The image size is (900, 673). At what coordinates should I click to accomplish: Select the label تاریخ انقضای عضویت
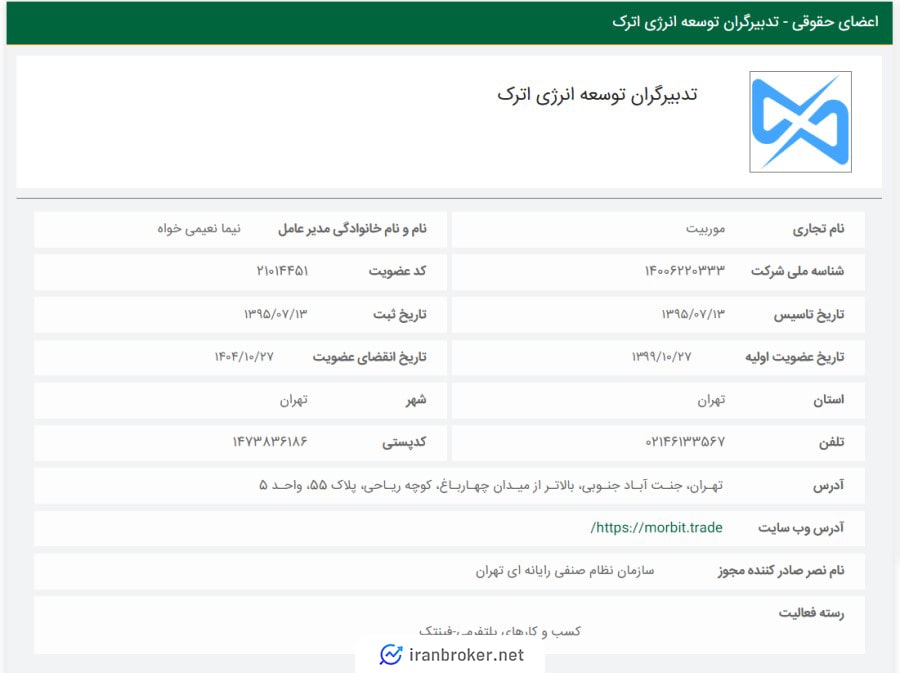[x=370, y=357]
